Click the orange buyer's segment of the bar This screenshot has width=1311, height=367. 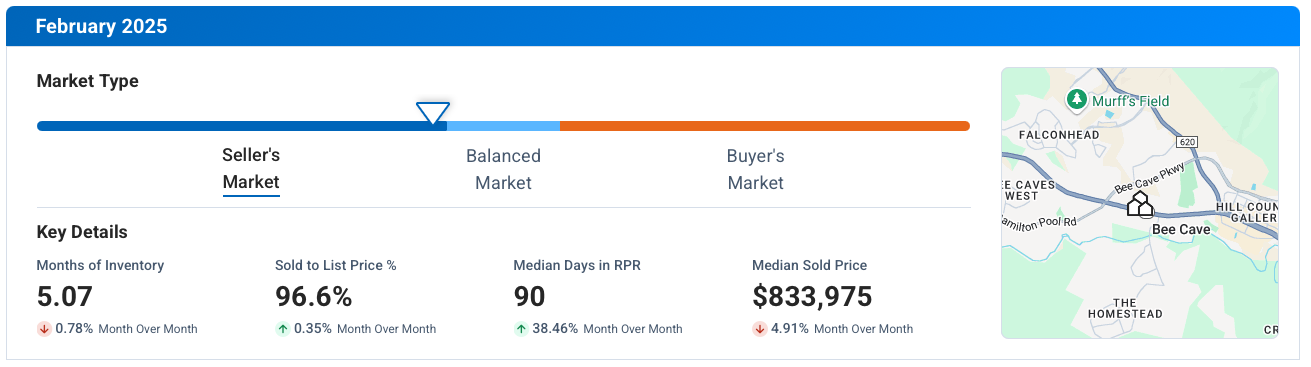[x=764, y=126]
